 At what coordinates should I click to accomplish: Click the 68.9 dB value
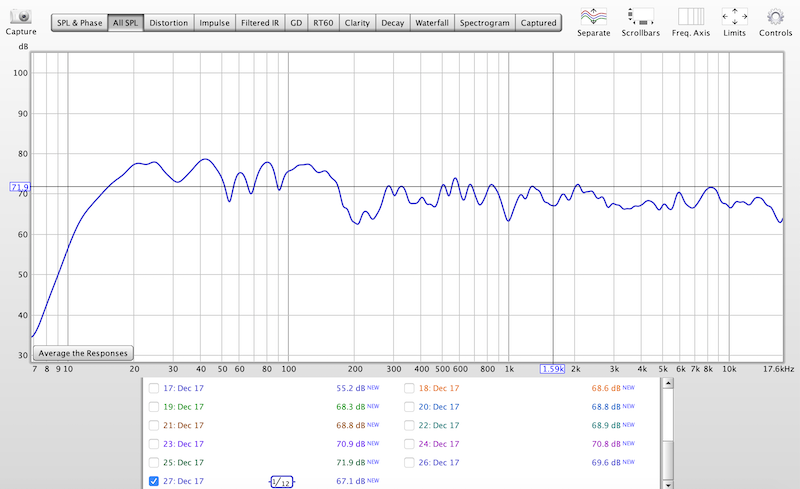[x=606, y=425]
